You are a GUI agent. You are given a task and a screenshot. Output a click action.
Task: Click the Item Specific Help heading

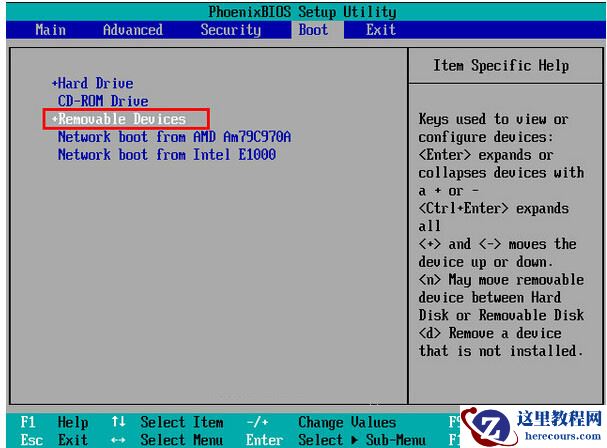[x=501, y=65]
